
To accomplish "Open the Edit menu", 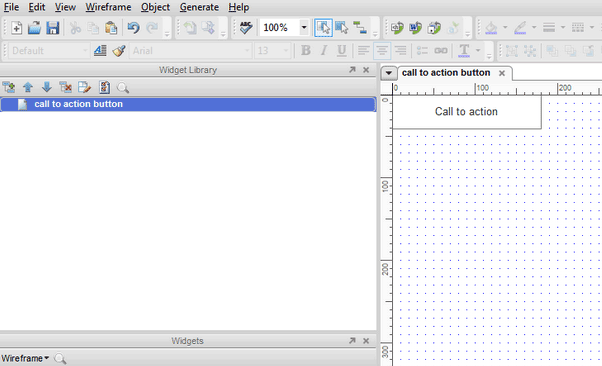I will [x=36, y=7].
